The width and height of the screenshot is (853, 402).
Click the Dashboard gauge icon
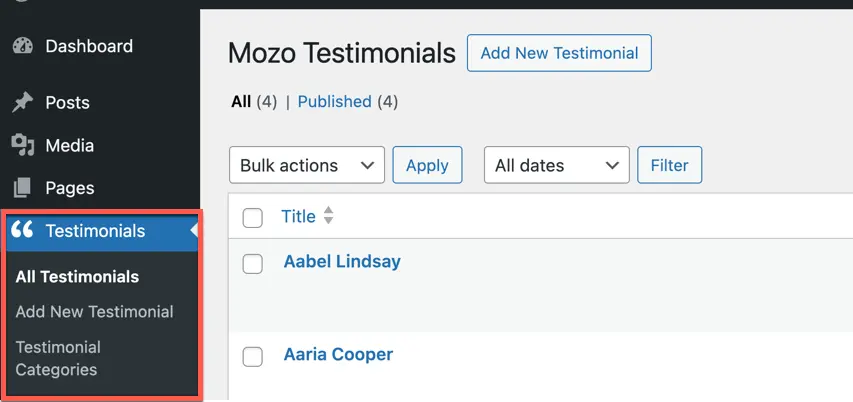click(22, 46)
